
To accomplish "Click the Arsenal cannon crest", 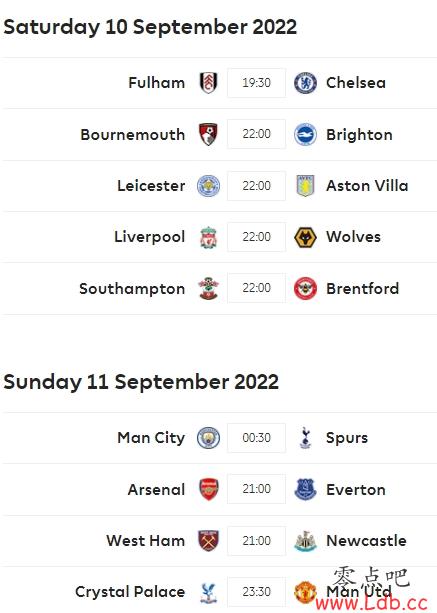I will (x=208, y=489).
